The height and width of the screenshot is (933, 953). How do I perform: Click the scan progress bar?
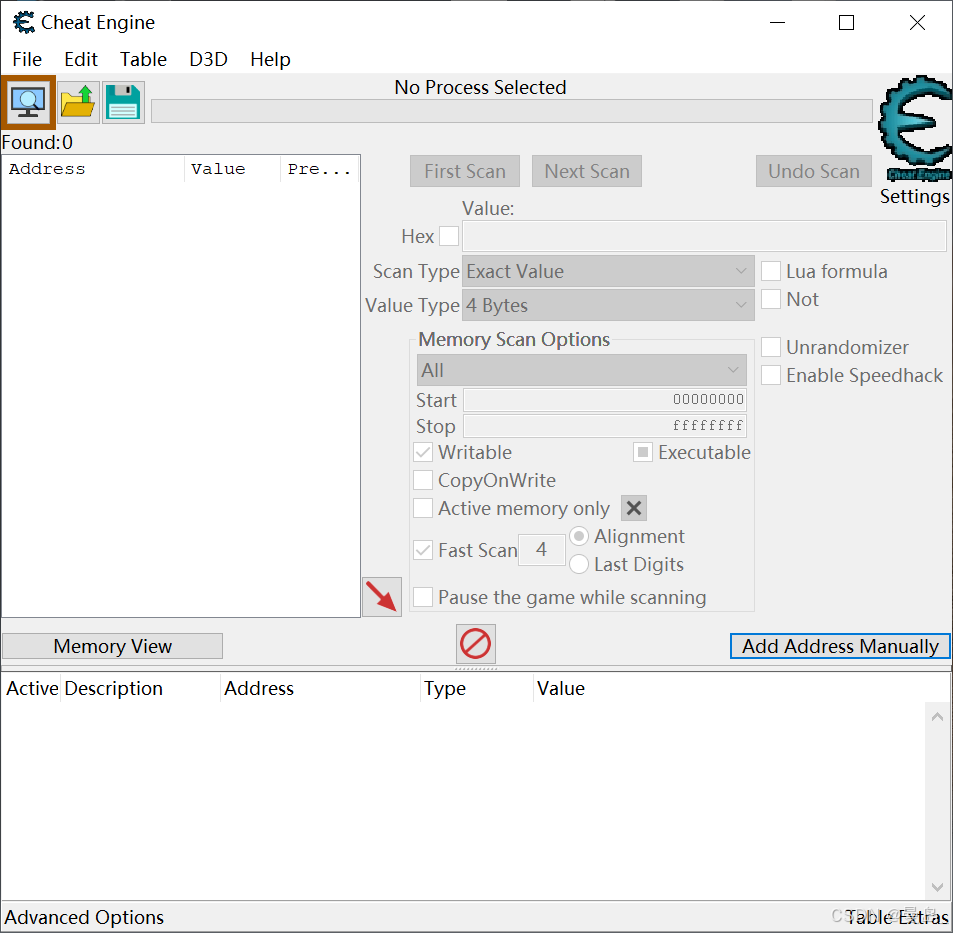coord(512,111)
